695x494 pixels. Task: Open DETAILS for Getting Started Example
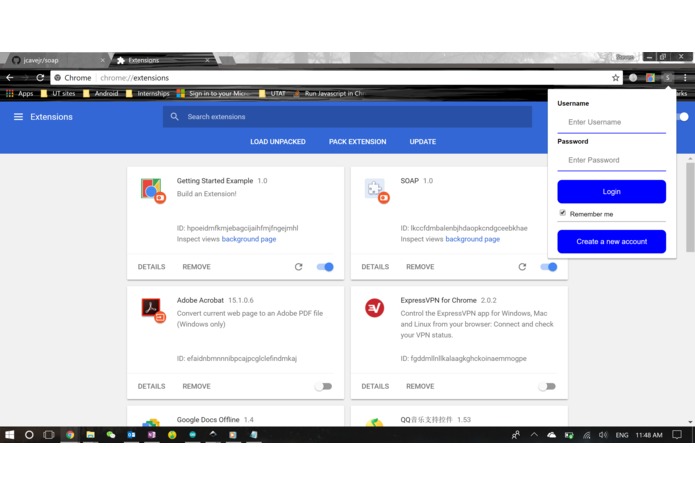[x=151, y=267]
